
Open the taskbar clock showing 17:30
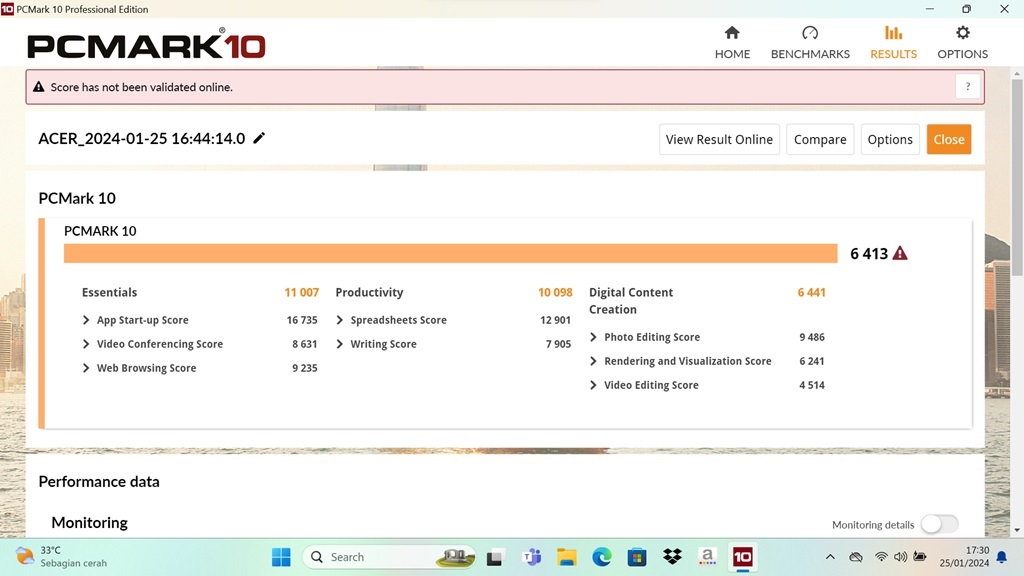point(964,556)
